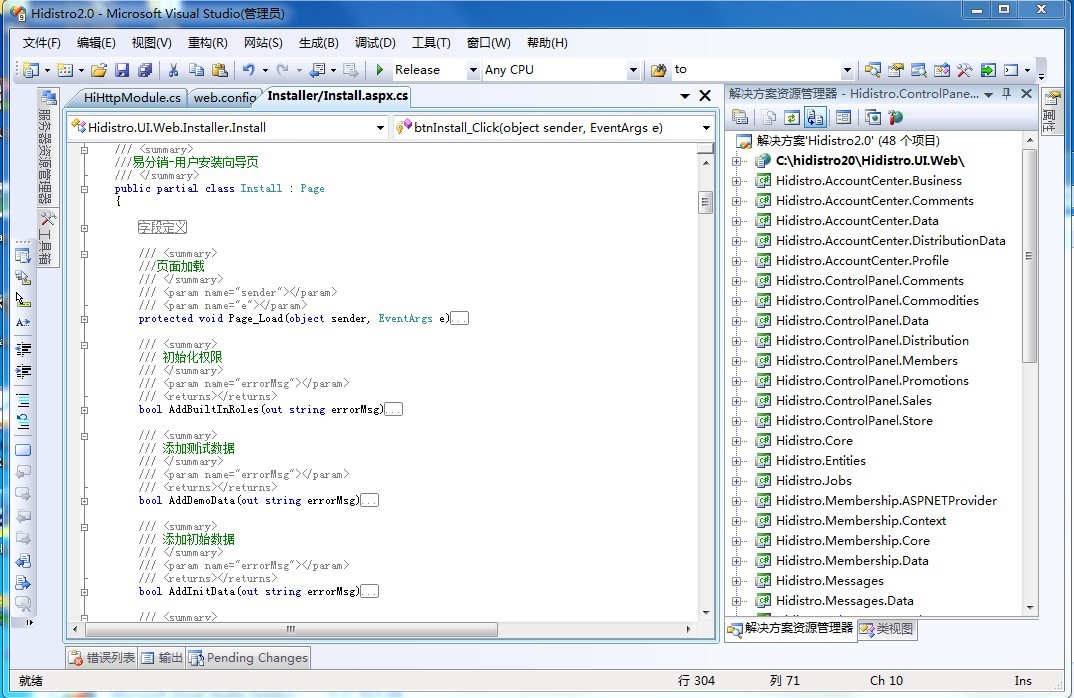Expand the collapsed Page_Load method body
This screenshot has width=1074, height=698.
click(84, 319)
